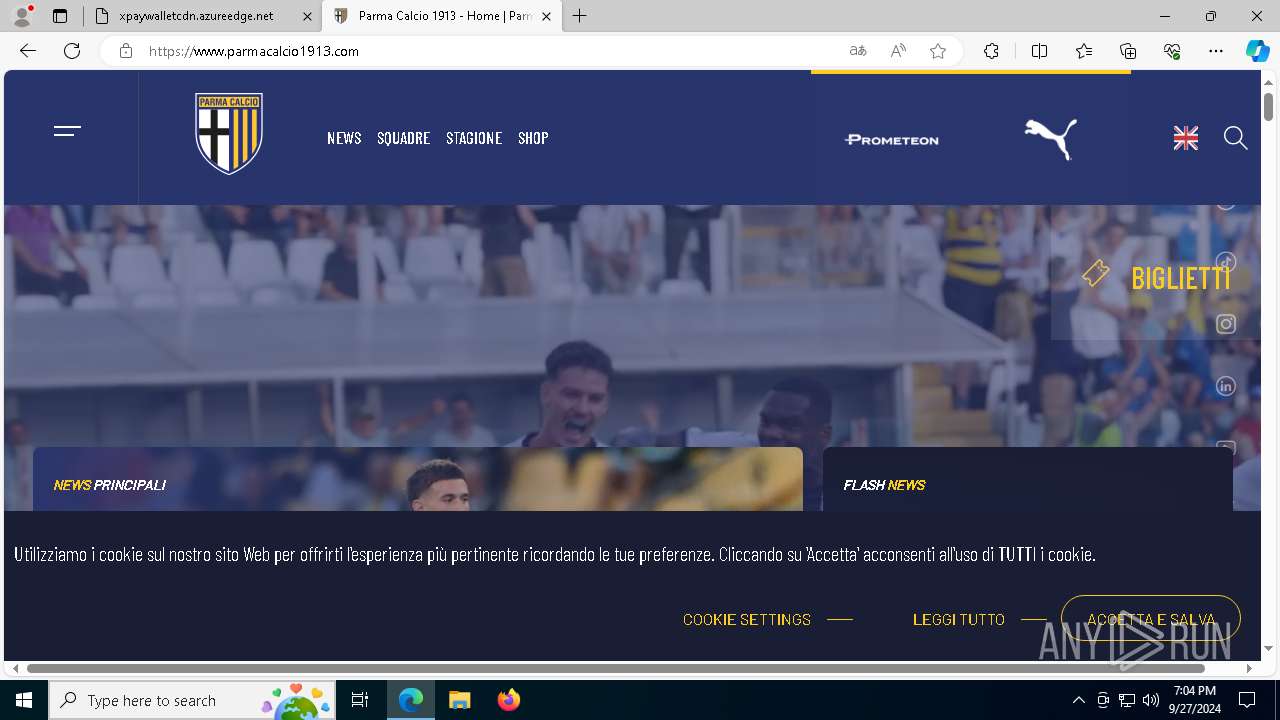The width and height of the screenshot is (1280, 720).
Task: Click the Leggi Tutto link
Action: pyautogui.click(x=959, y=620)
